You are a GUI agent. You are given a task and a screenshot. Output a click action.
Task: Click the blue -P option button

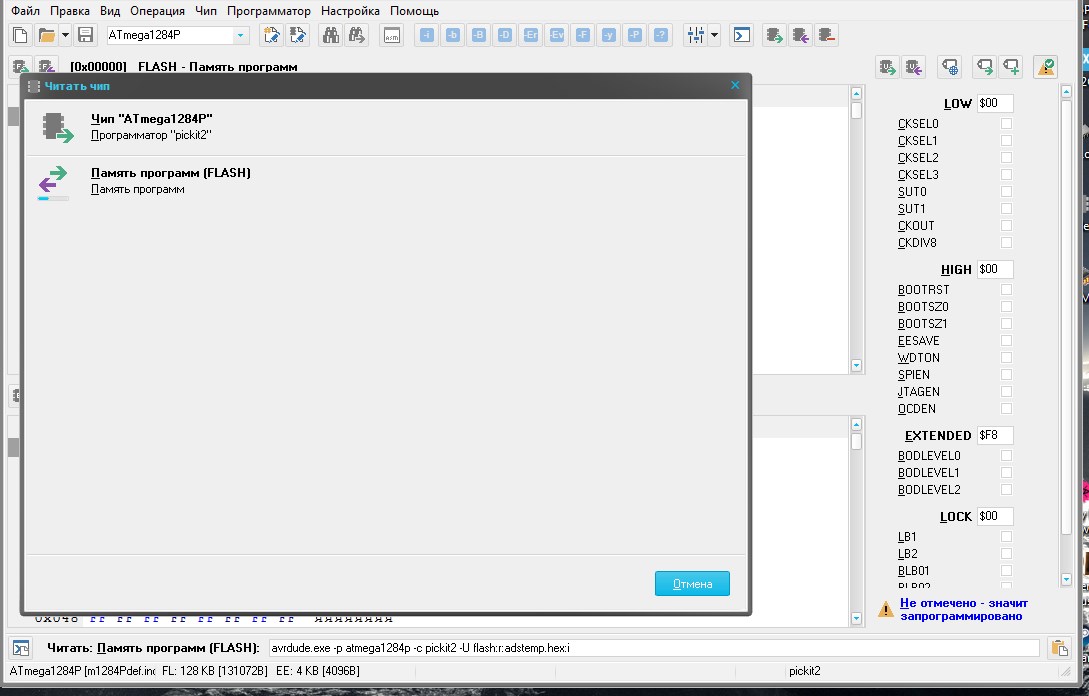[635, 35]
